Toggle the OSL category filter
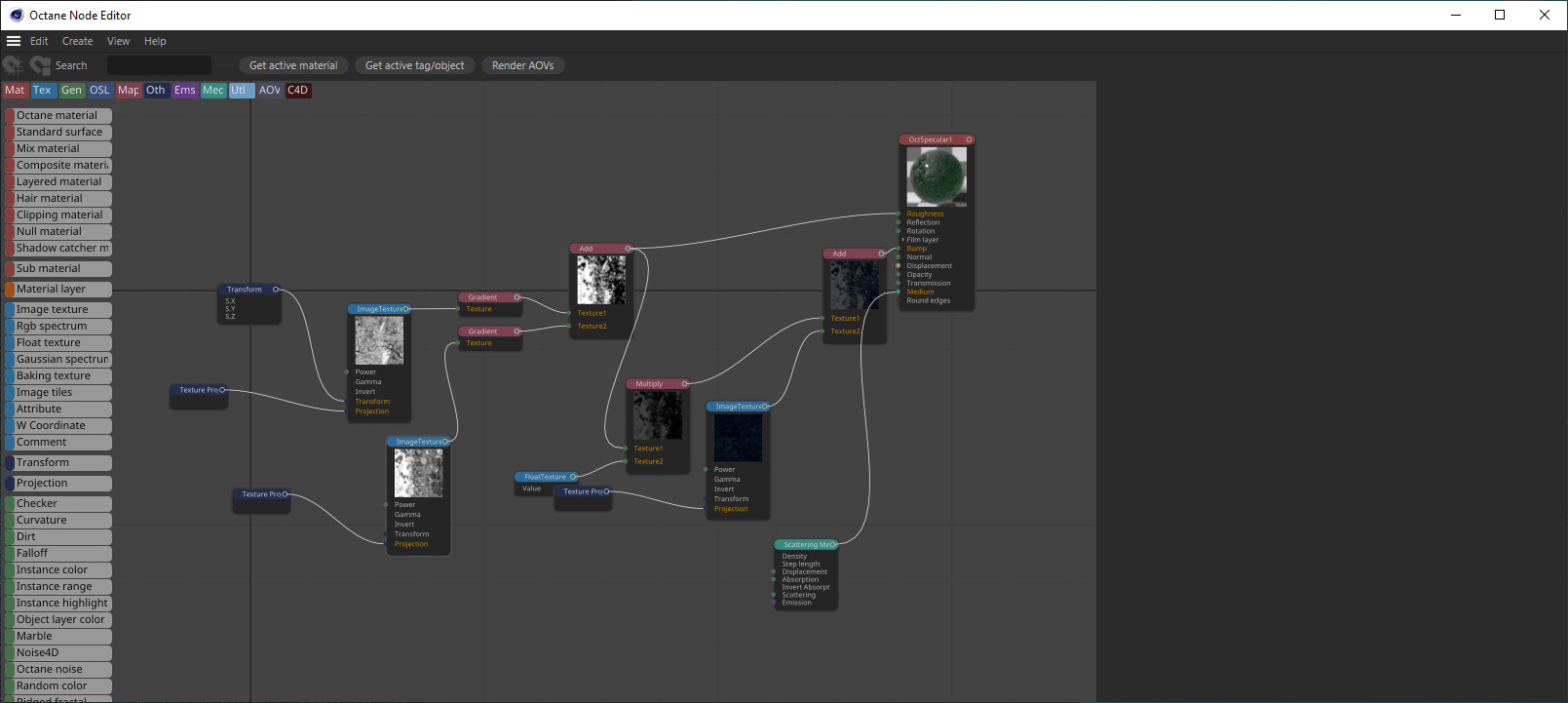1568x703 pixels. click(x=99, y=90)
